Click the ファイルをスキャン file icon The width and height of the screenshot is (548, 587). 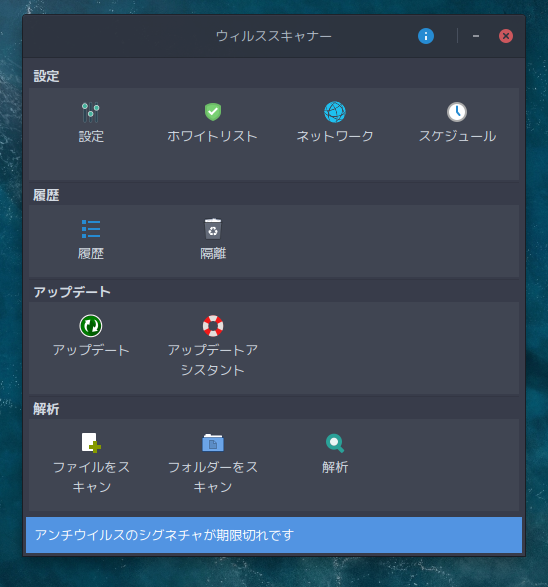coord(91,443)
